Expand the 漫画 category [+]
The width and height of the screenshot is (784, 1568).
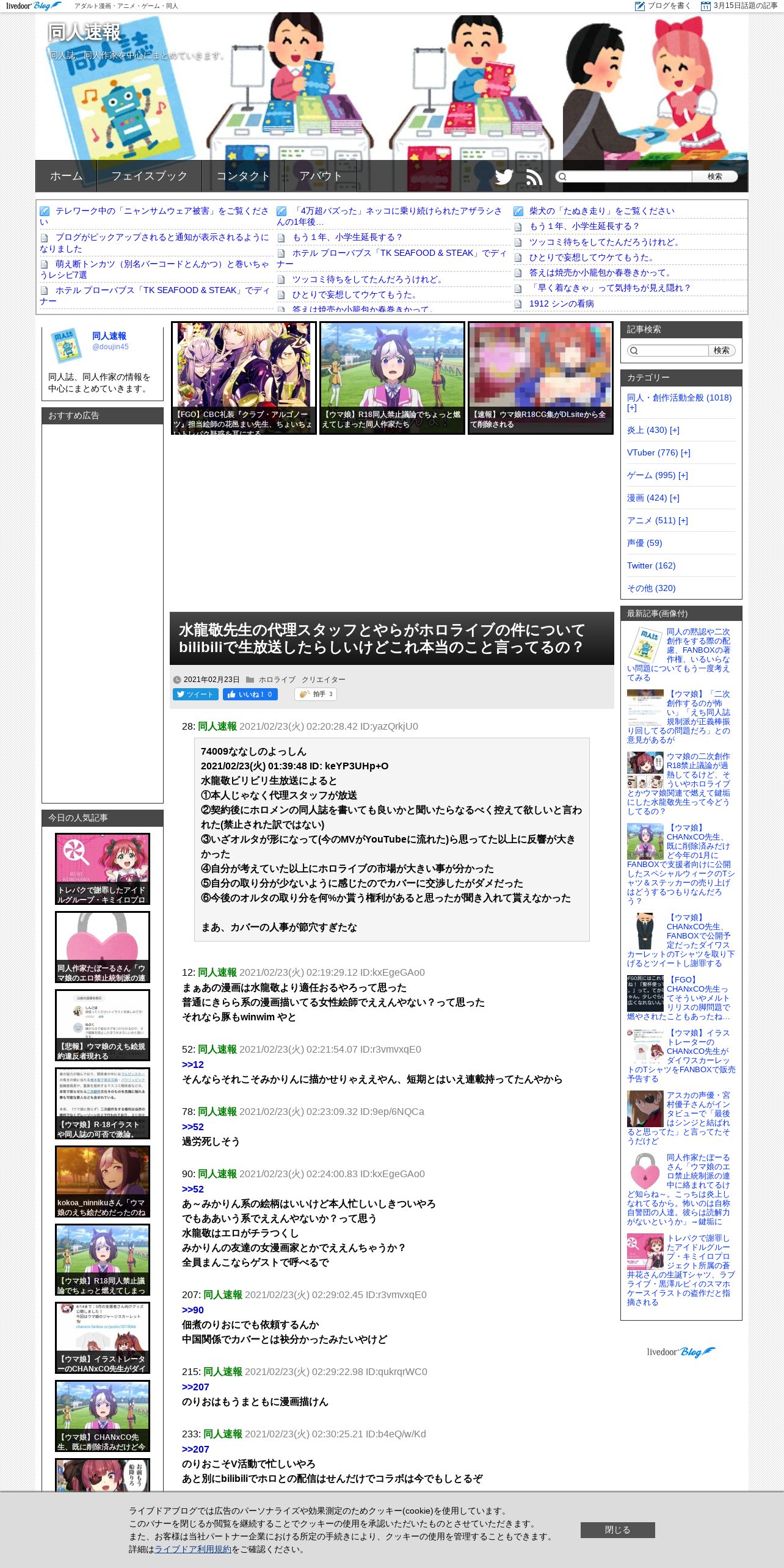point(675,498)
